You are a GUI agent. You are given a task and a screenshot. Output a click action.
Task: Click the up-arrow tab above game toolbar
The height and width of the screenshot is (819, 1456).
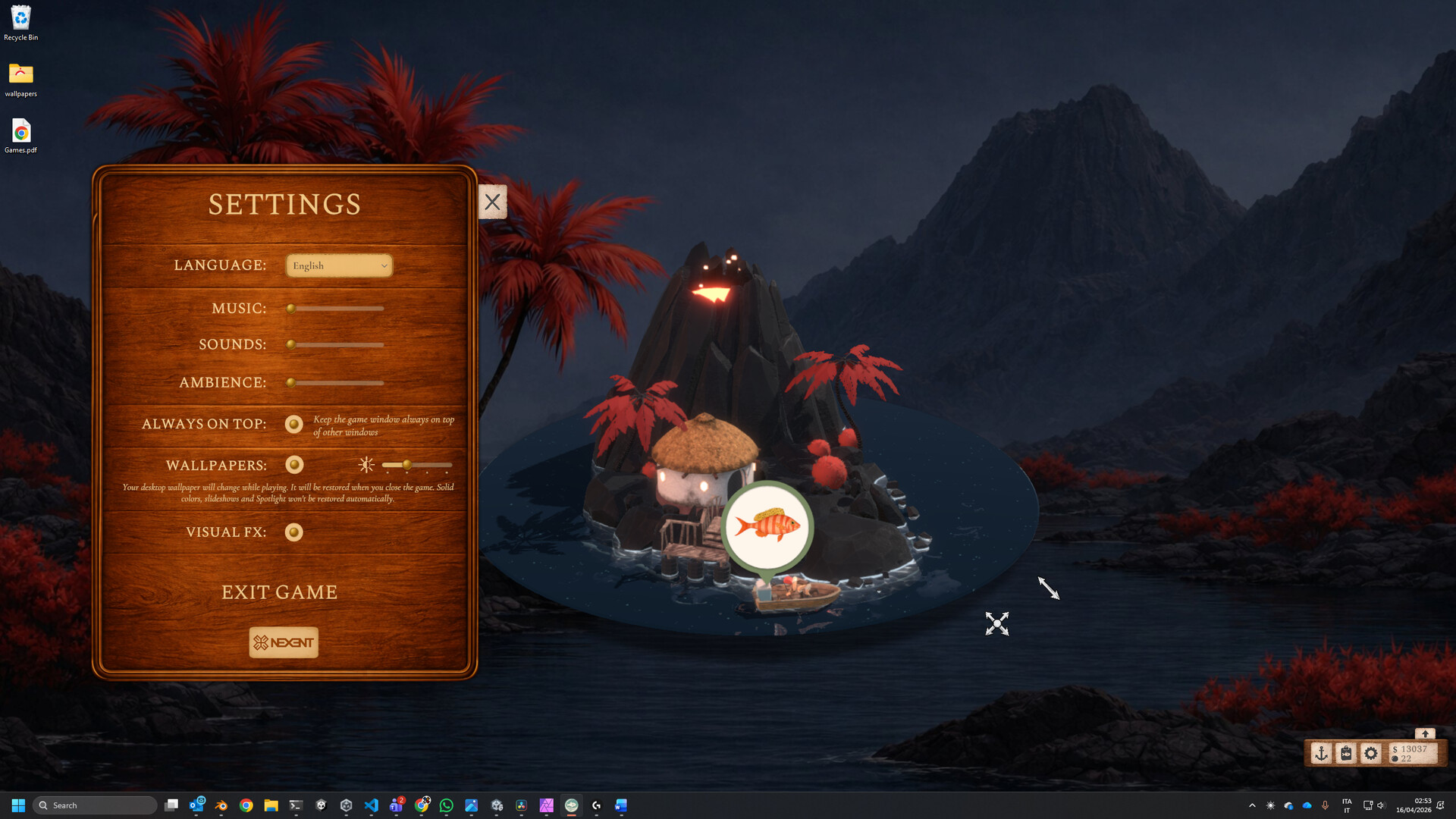1425,733
